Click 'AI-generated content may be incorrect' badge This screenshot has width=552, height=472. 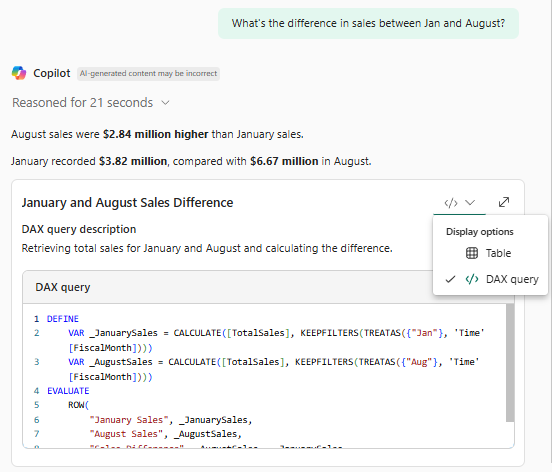tap(149, 74)
